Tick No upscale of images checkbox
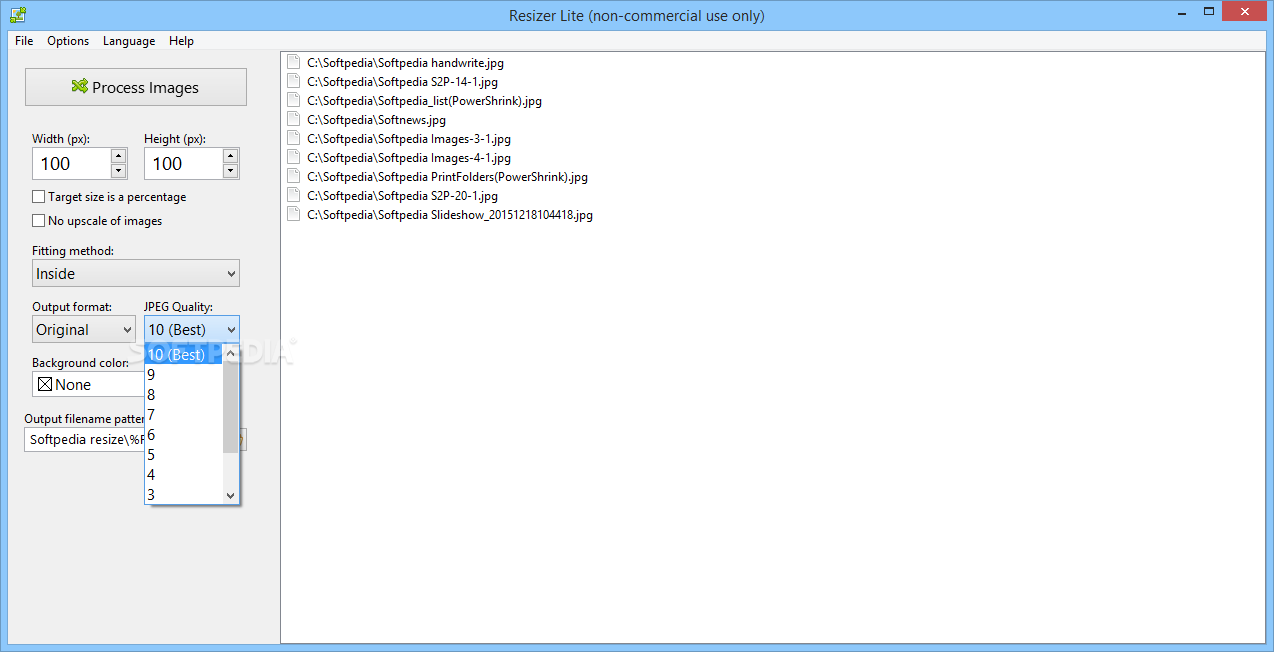 39,221
